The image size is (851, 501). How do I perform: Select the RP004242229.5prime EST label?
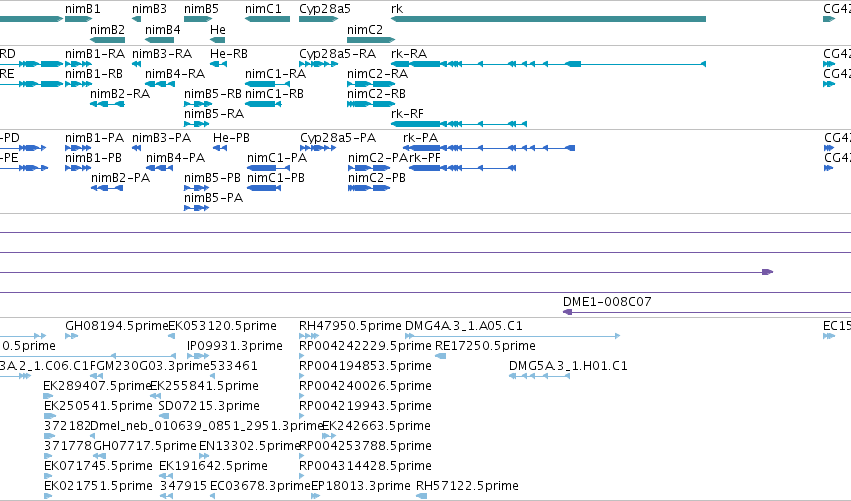click(x=365, y=346)
